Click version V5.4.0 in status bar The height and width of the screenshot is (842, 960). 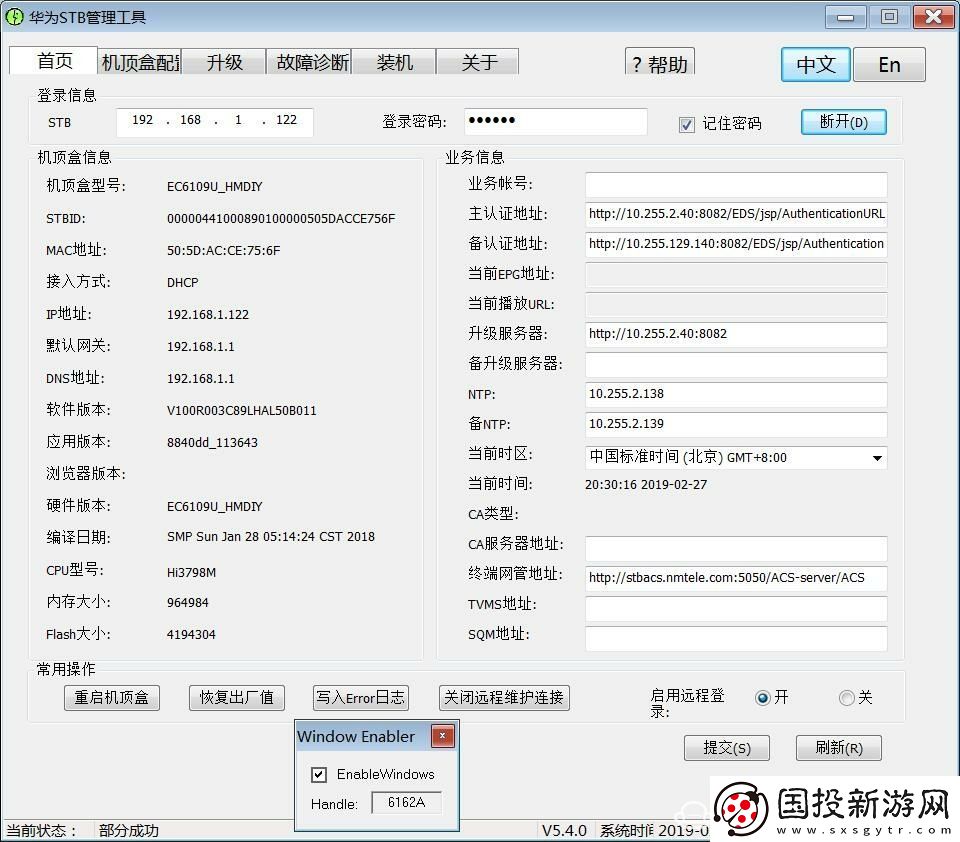(x=564, y=830)
